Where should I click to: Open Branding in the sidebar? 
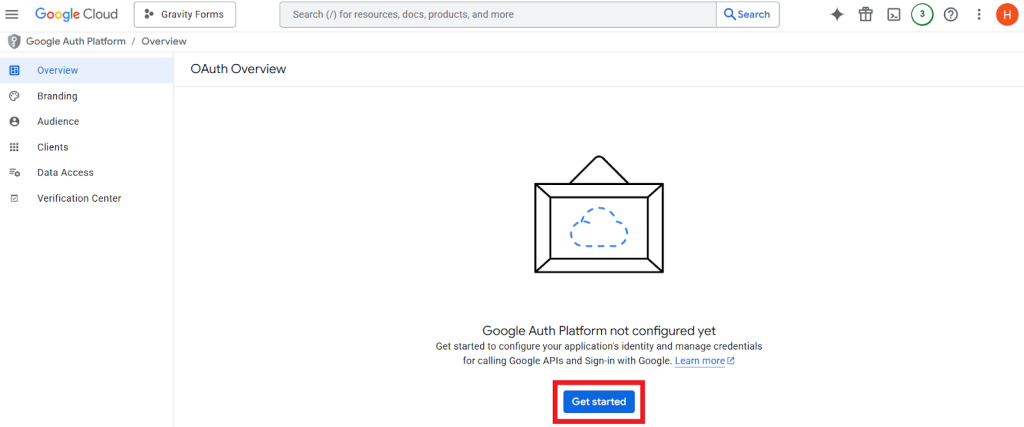click(x=86, y=96)
